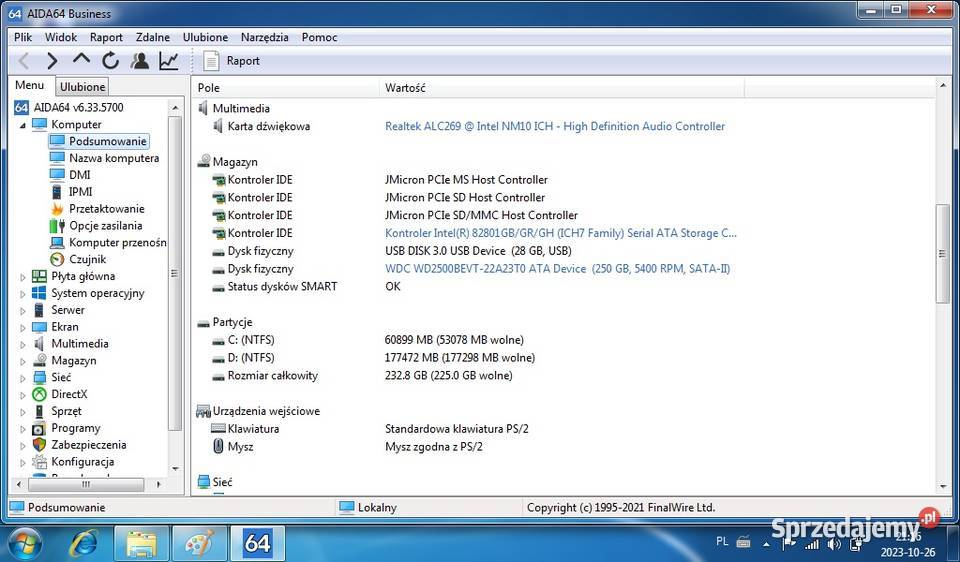Open the File Explorer taskbar icon
This screenshot has width=960, height=562.
(x=141, y=544)
